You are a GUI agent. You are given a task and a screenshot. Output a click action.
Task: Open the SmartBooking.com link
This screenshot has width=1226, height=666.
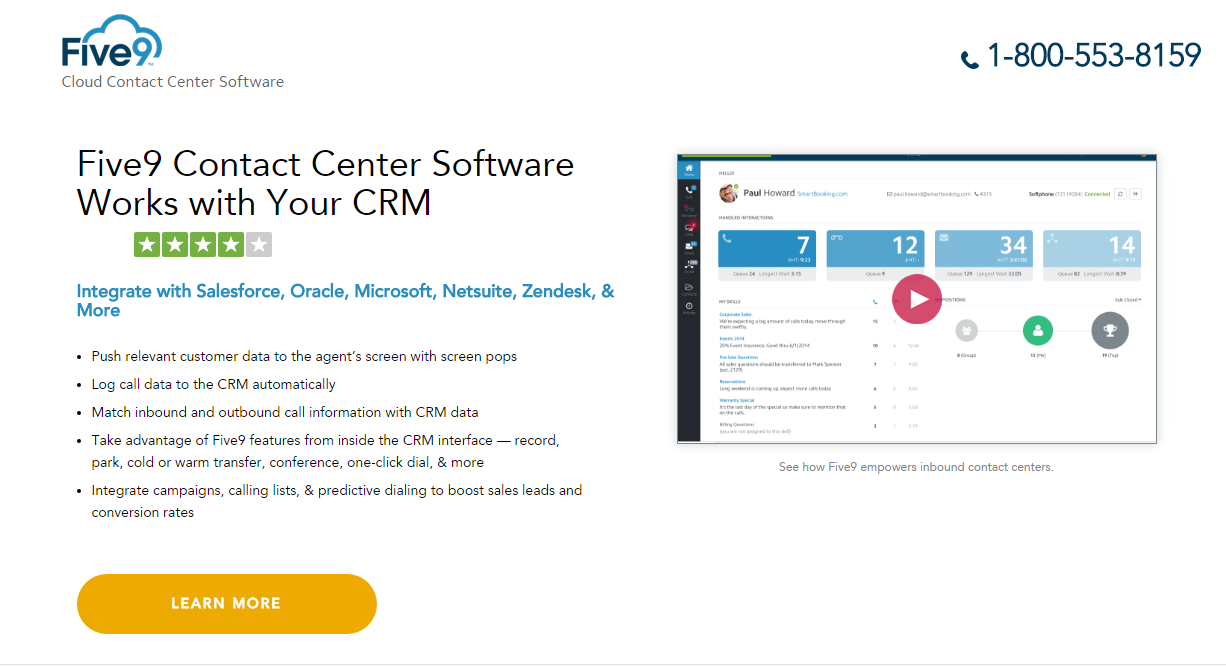tap(821, 194)
